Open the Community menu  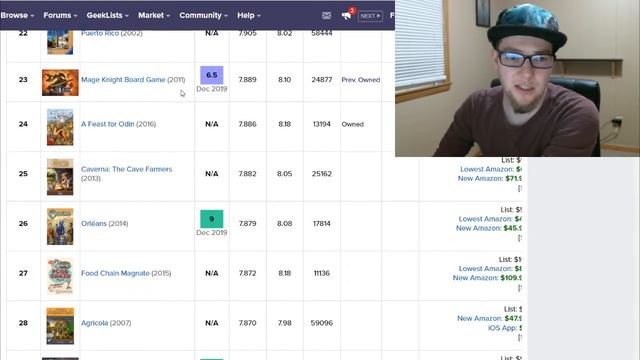coord(203,15)
